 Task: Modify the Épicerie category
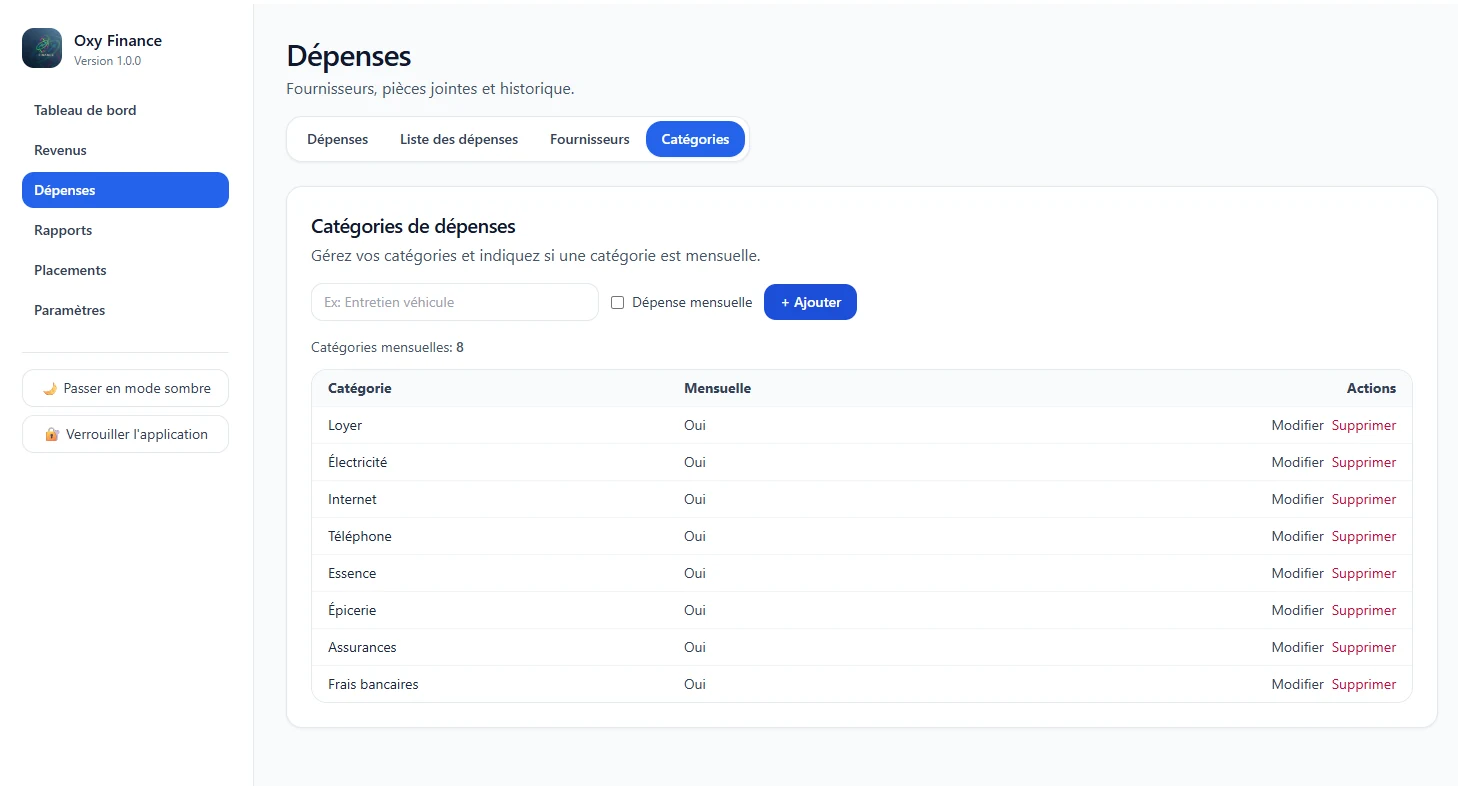[1297, 610]
